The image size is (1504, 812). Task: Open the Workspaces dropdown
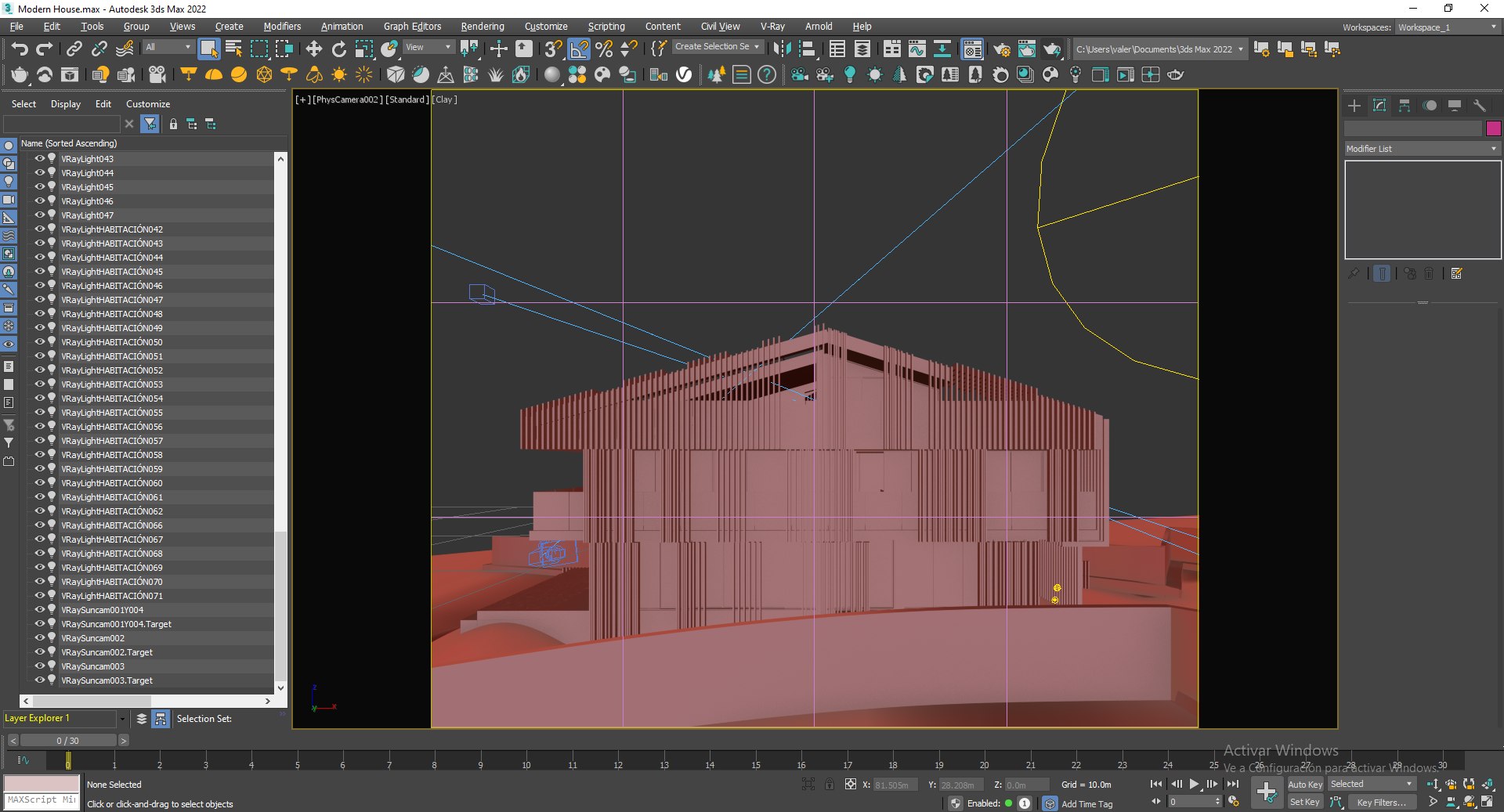(1447, 27)
